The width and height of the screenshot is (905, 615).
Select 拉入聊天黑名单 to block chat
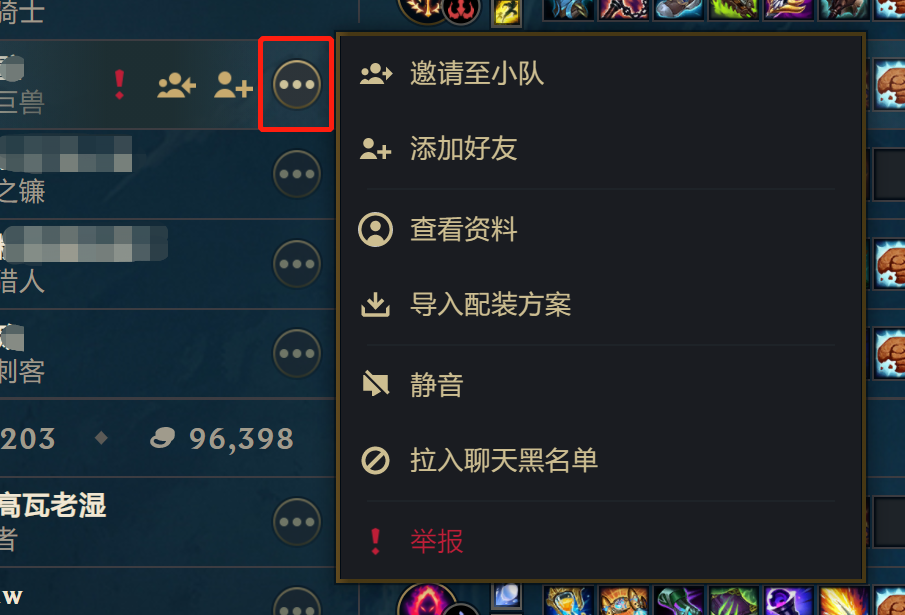600,460
